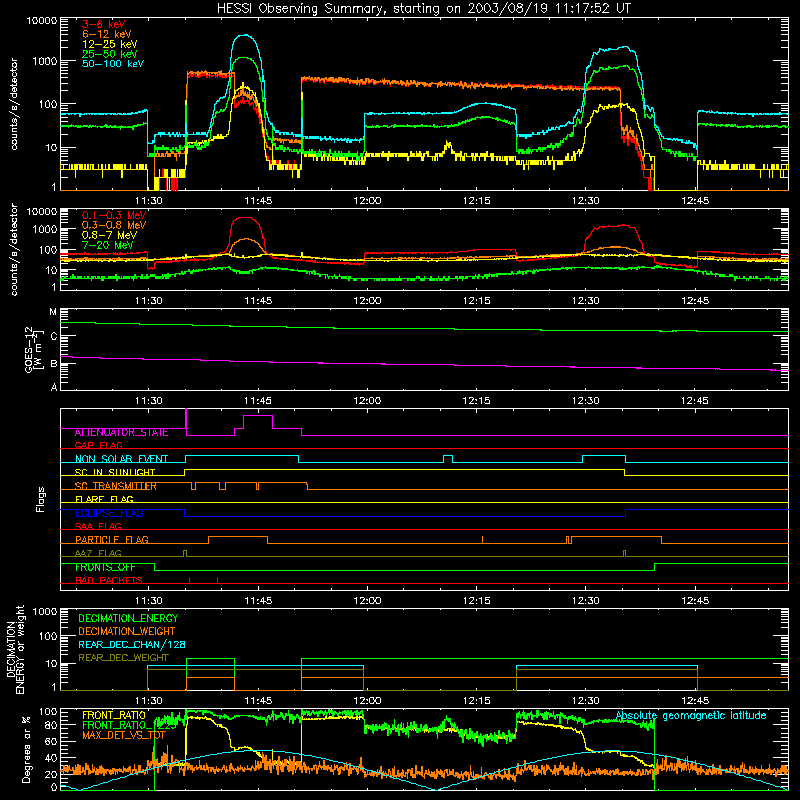Click the 0.1-0.3 MeV legend label

(x=114, y=215)
